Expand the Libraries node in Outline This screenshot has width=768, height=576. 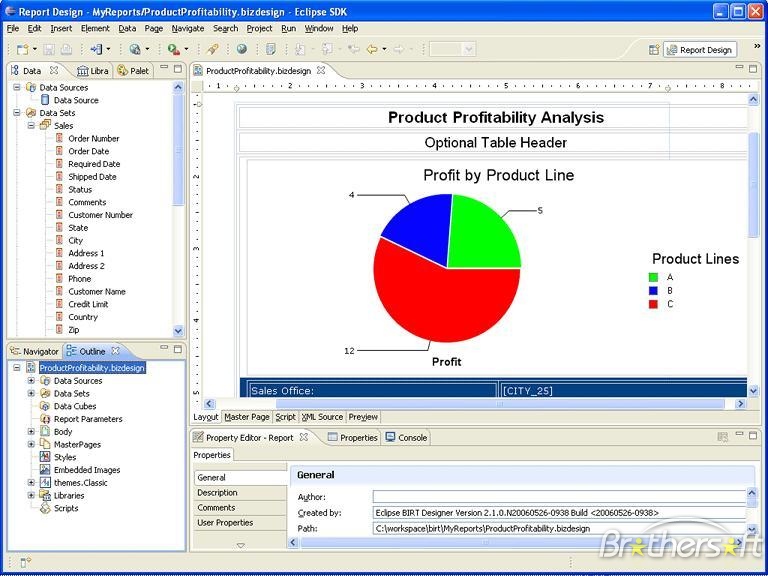point(31,495)
